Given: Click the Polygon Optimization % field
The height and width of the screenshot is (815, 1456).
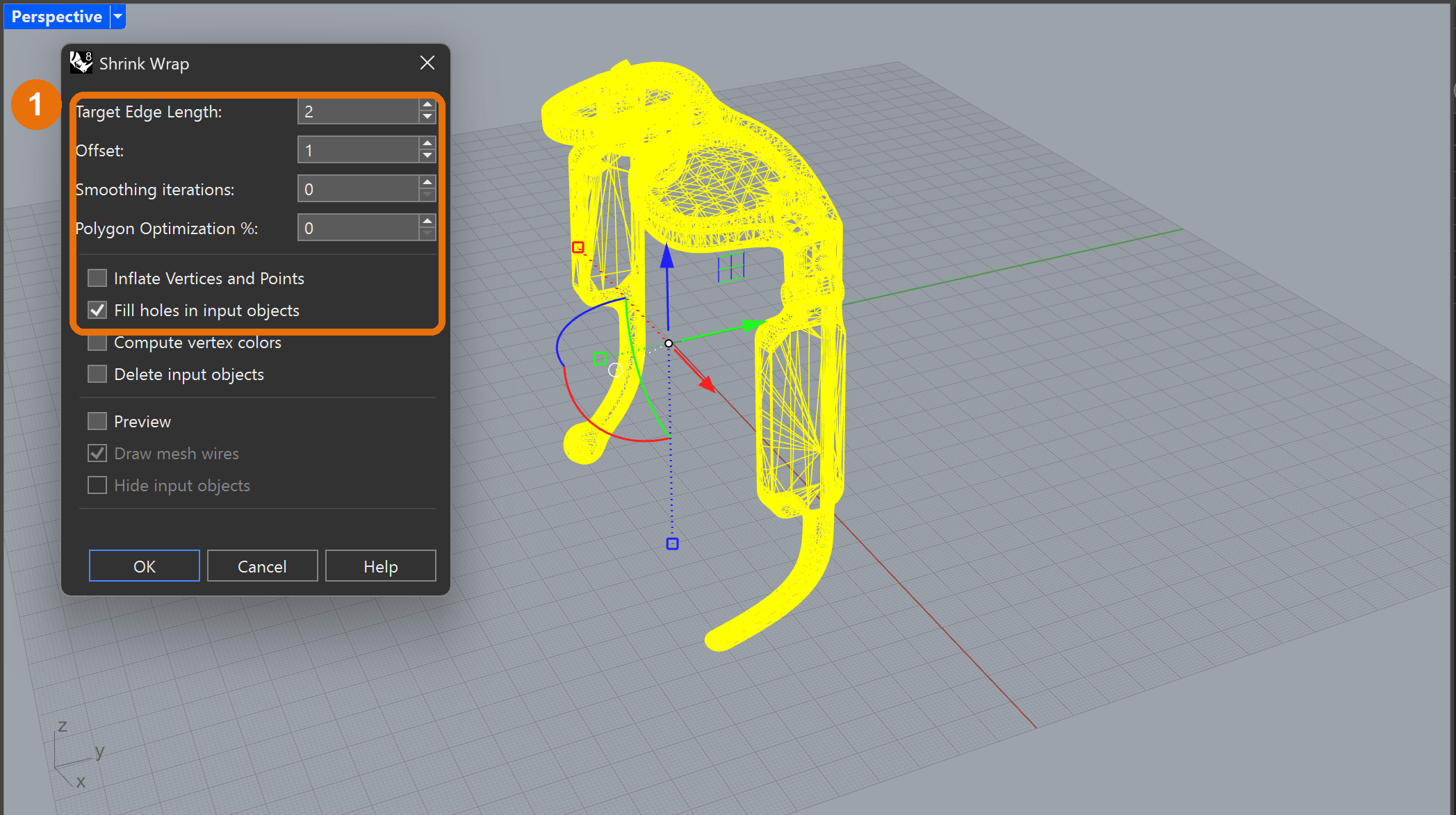Looking at the screenshot, I should point(358,228).
